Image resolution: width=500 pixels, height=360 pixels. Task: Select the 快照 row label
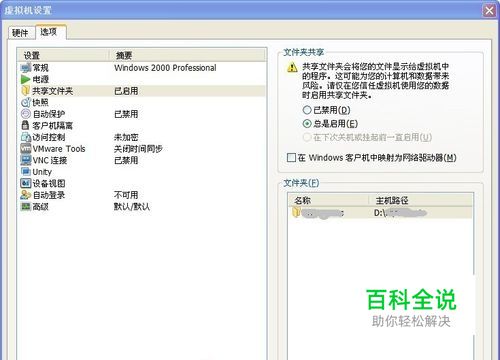(x=41, y=102)
